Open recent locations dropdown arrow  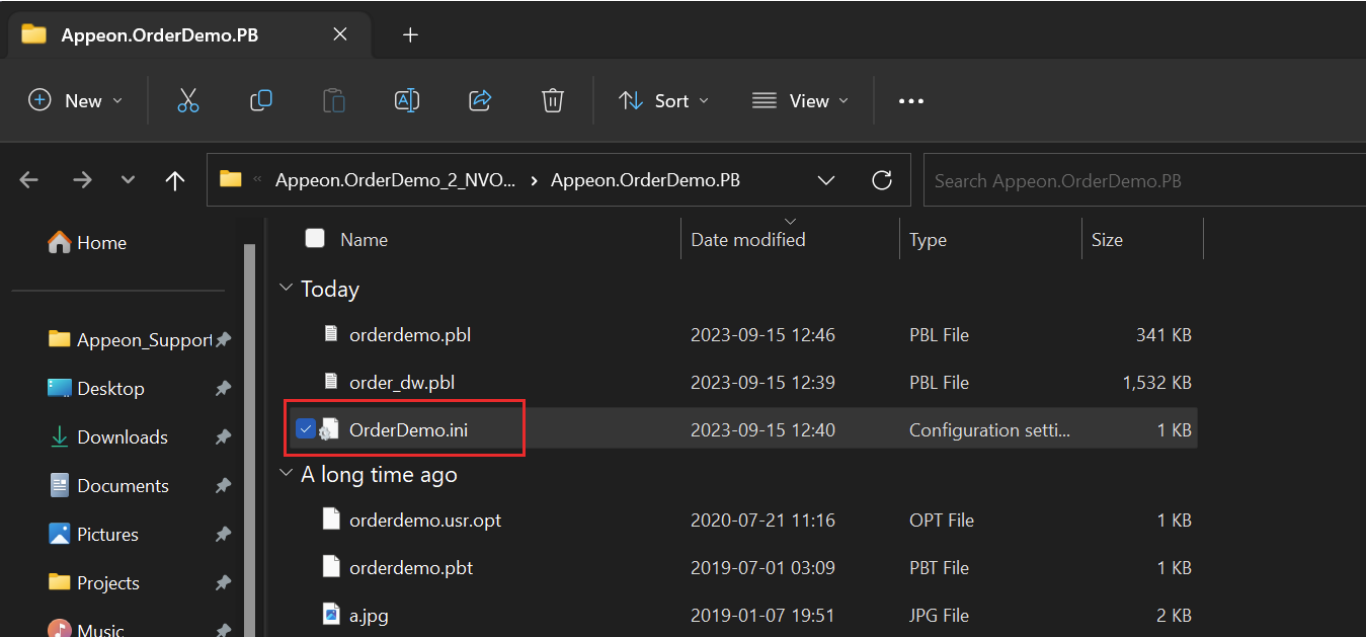click(x=128, y=180)
